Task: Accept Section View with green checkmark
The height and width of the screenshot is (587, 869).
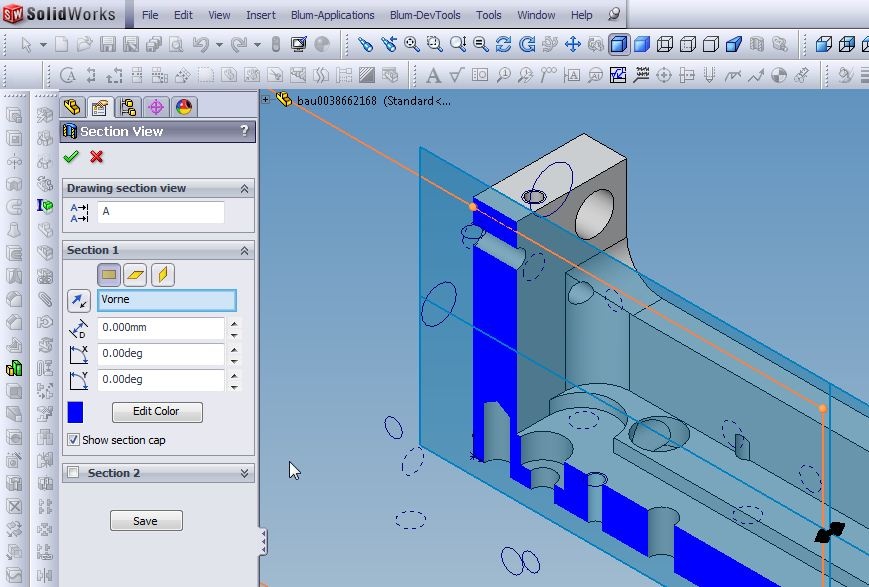Action: (71, 157)
